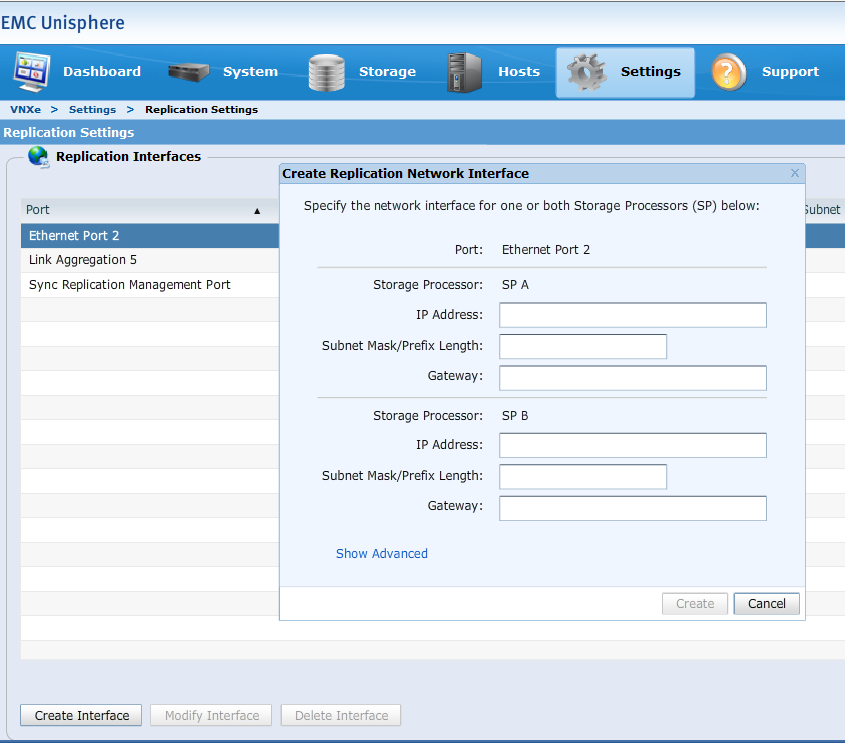The width and height of the screenshot is (845, 743).
Task: Click the Support question mark icon
Action: pos(729,72)
